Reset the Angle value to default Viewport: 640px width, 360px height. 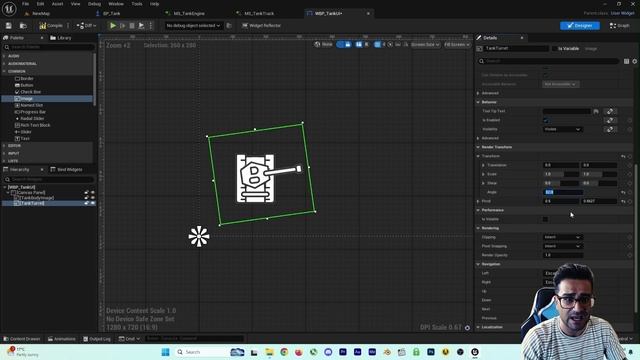click(x=623, y=192)
